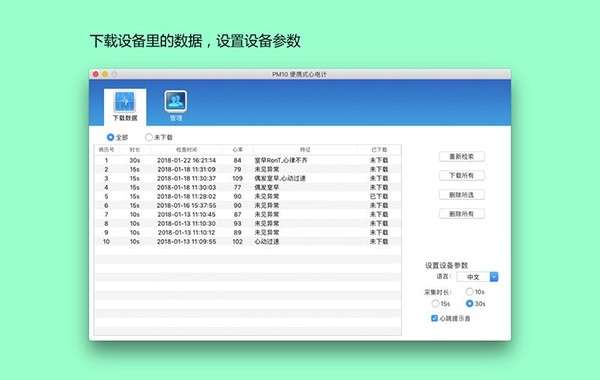Open the 中文 language dropdown
This screenshot has width=600, height=380.
click(478, 277)
